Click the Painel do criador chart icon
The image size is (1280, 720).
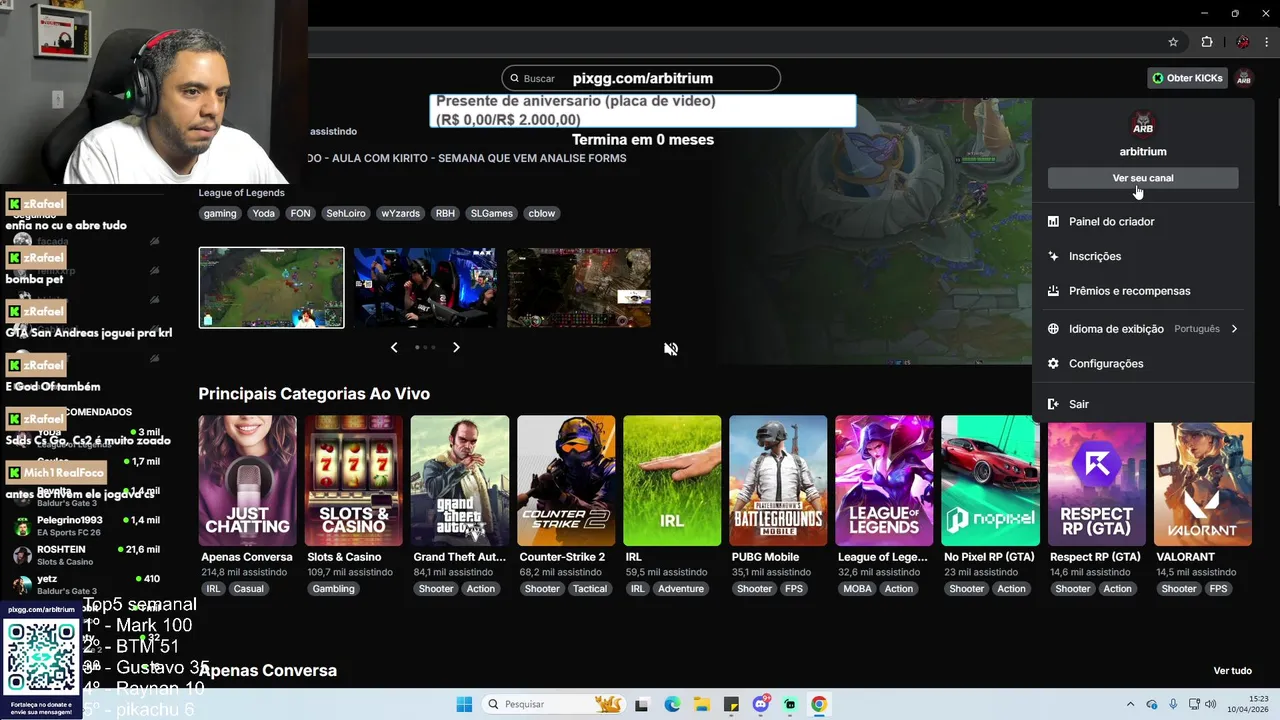(1053, 221)
